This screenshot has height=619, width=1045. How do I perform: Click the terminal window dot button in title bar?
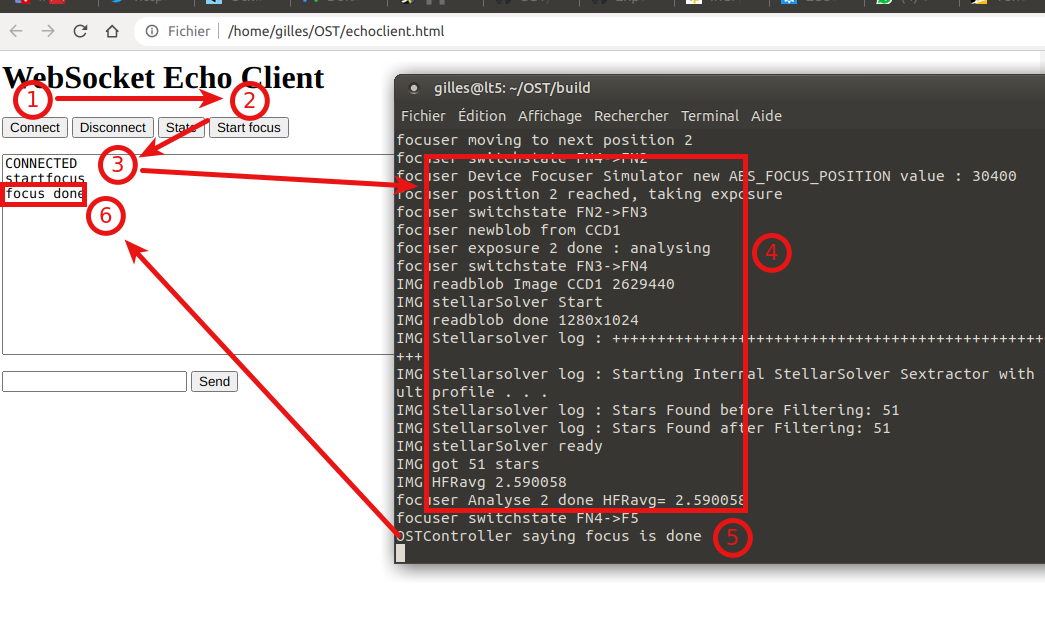[x=413, y=88]
